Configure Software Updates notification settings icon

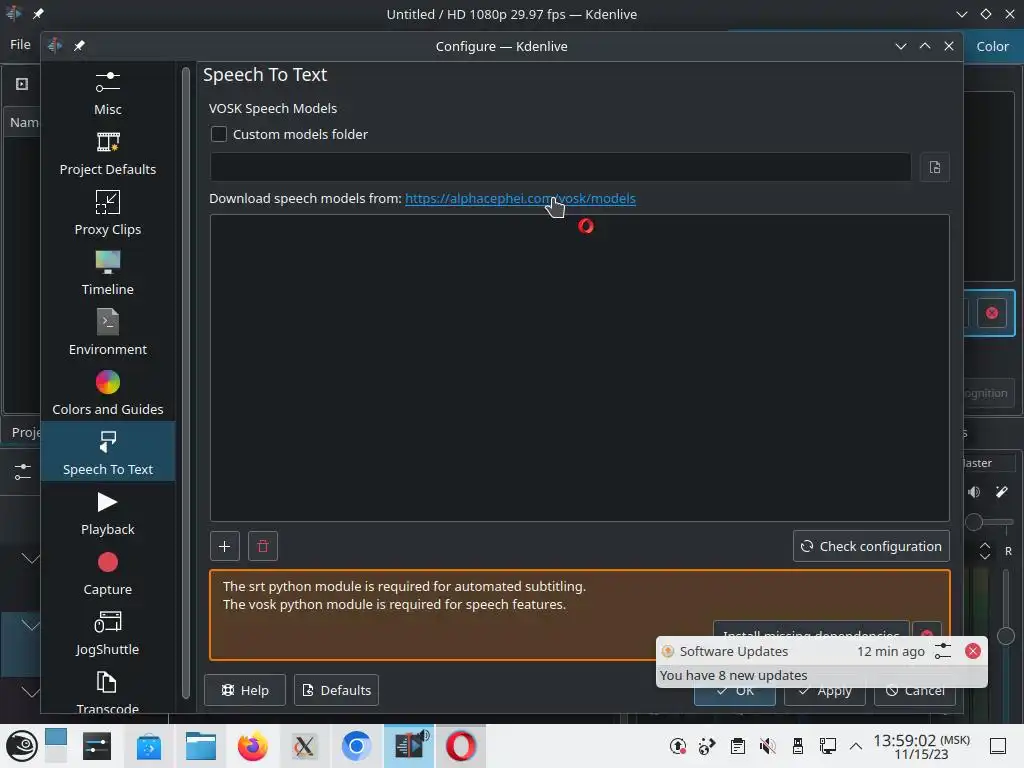point(942,650)
